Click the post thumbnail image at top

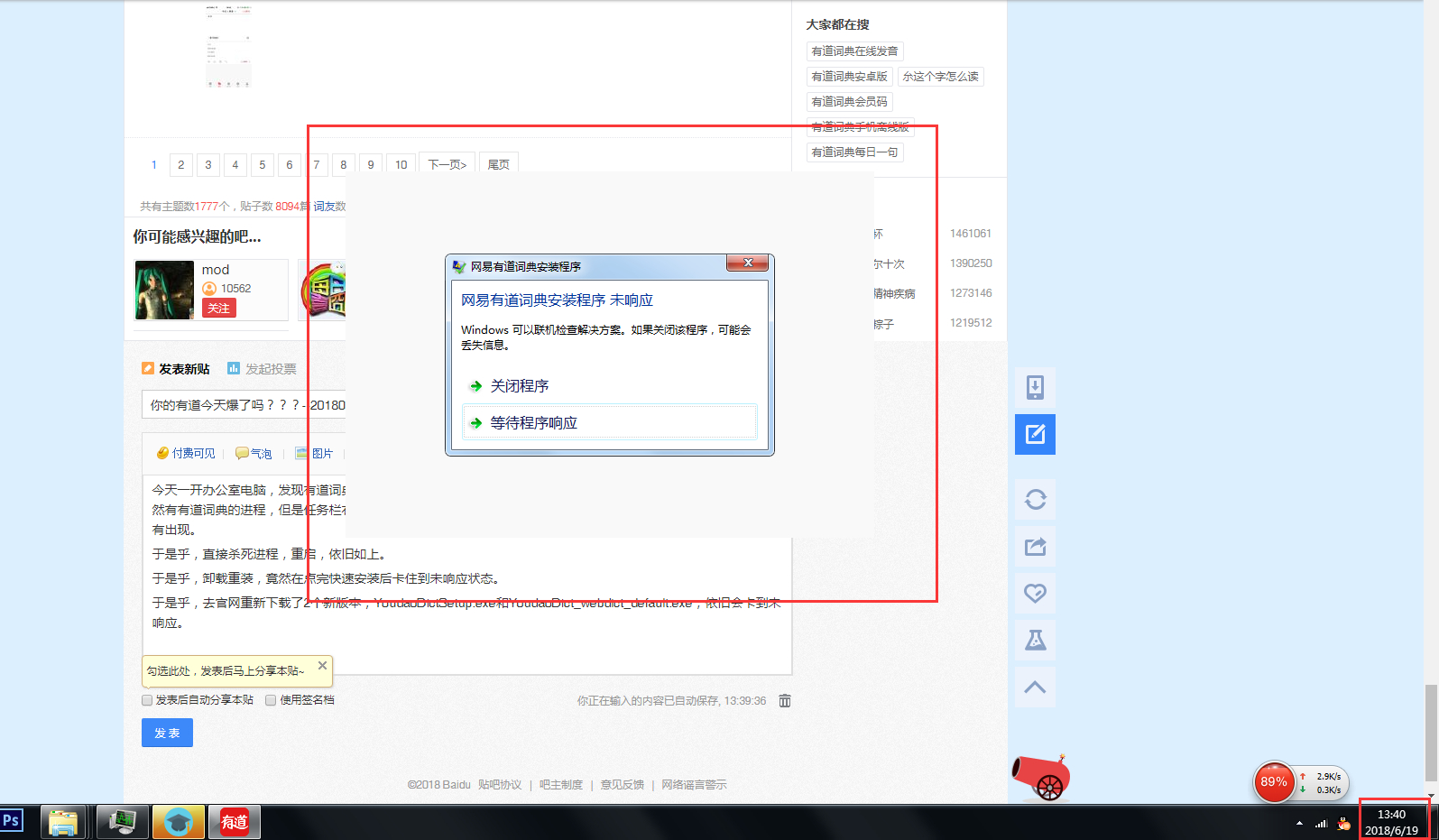coord(228,45)
